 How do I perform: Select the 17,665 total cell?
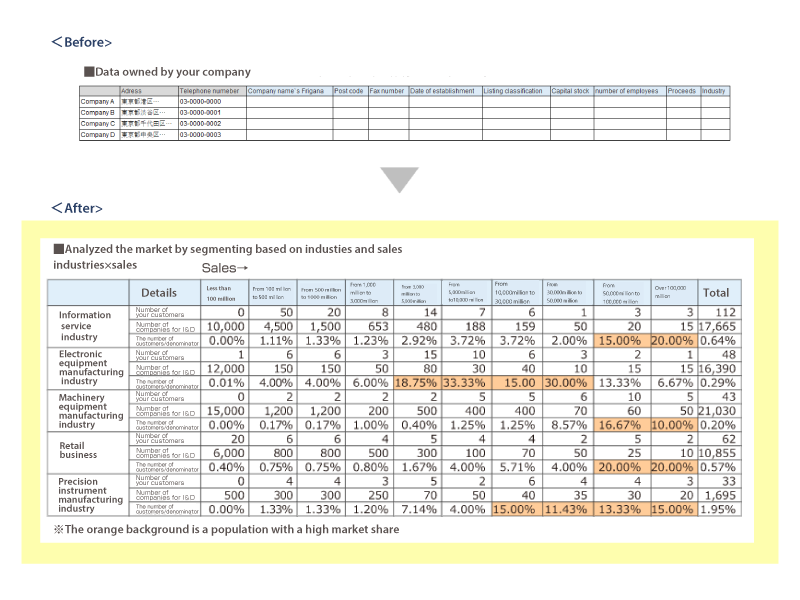[716, 326]
